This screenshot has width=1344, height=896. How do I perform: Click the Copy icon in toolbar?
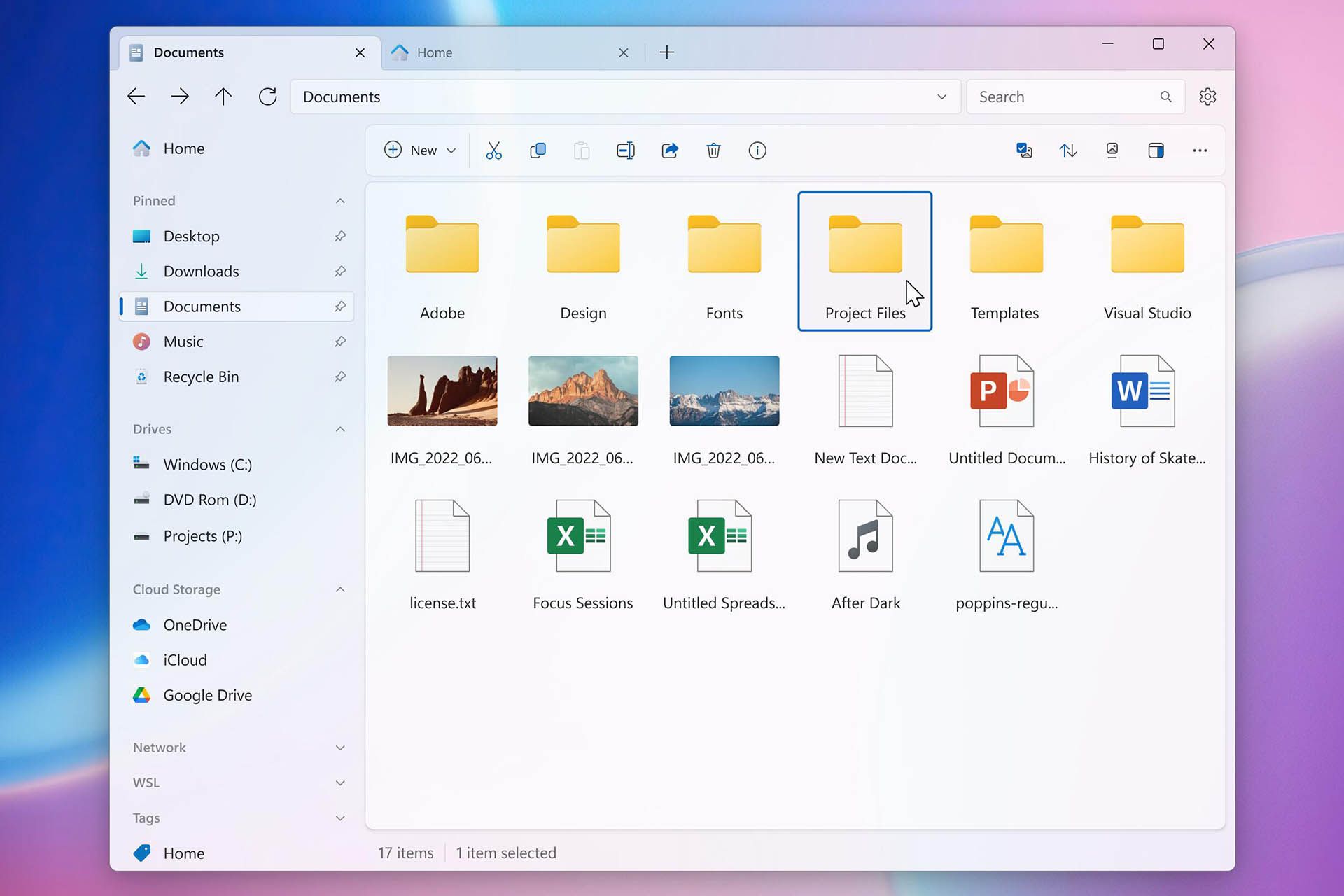tap(538, 150)
